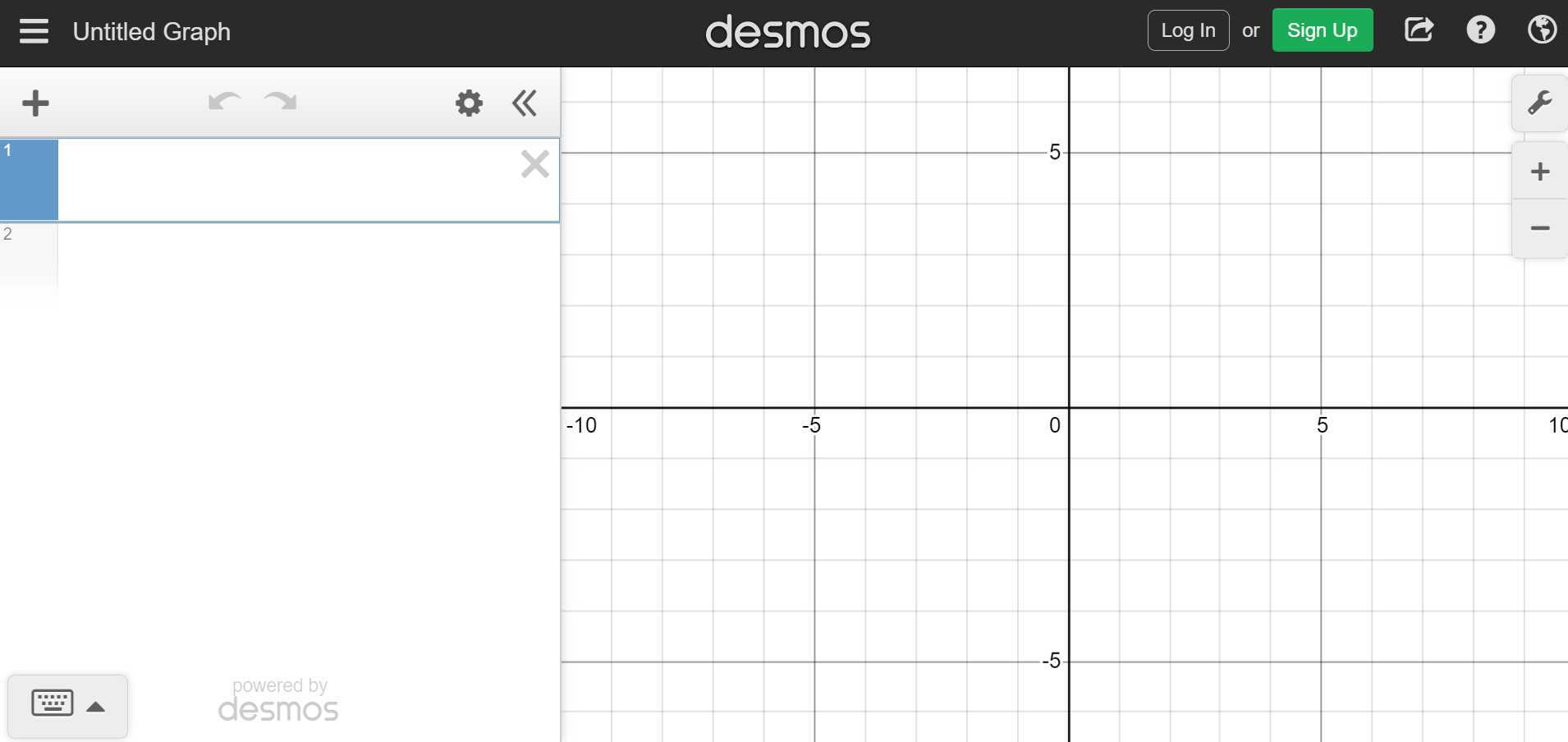Zoom in on the graph
This screenshot has width=1568, height=742.
[x=1538, y=171]
